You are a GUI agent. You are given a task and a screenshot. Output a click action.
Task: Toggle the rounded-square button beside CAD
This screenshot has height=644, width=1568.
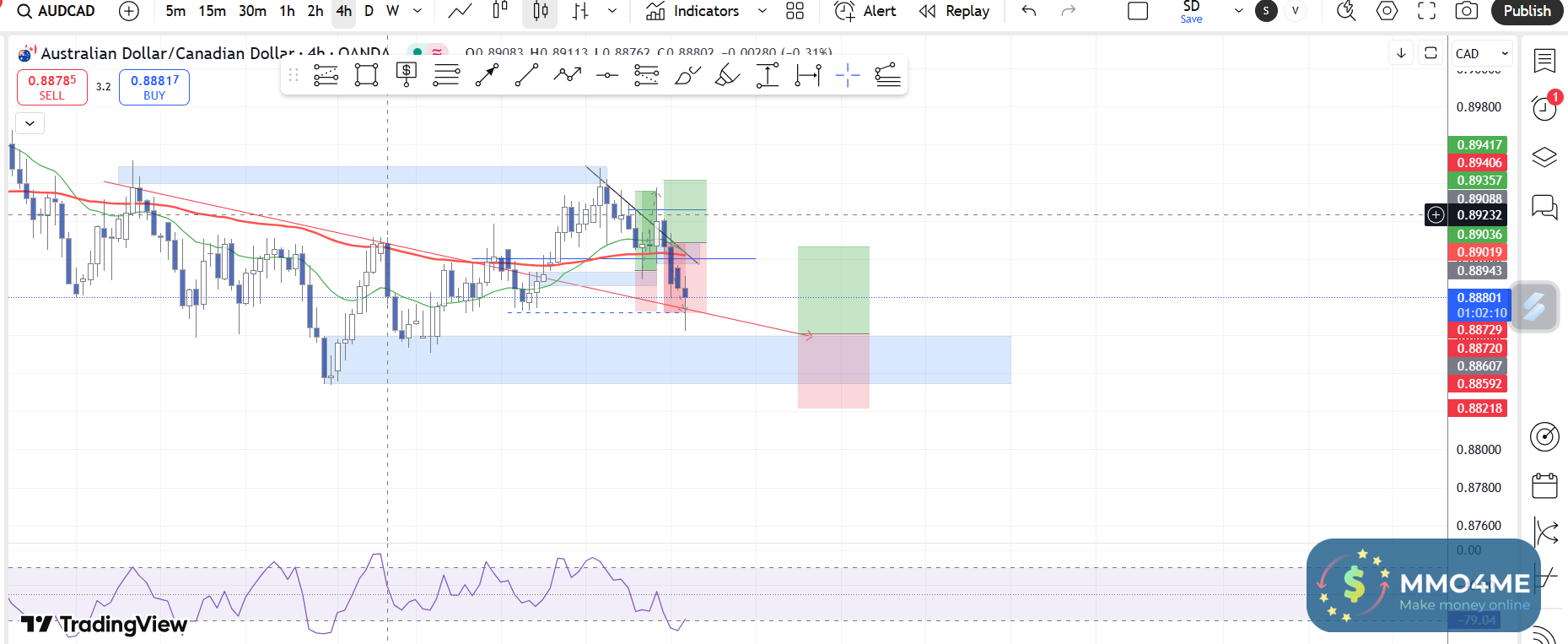tap(1431, 53)
